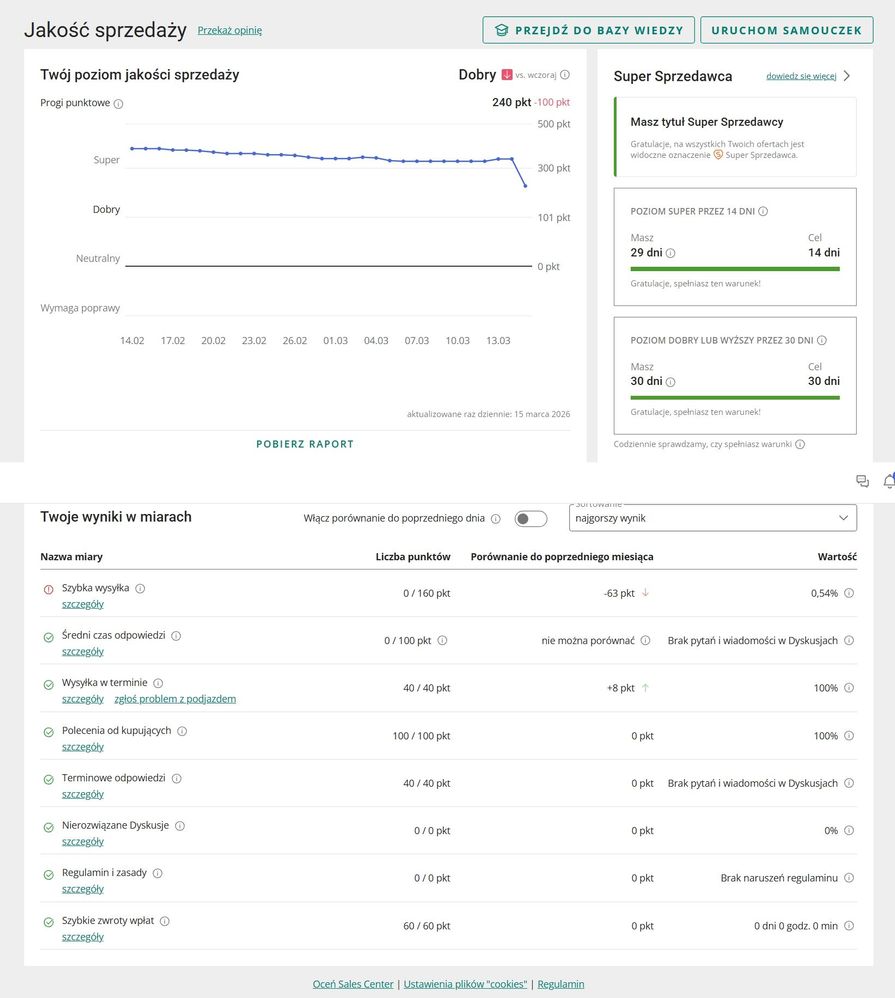This screenshot has height=998, width=895.
Task: Click Przejdź do bazy wiedzy button
Action: [588, 30]
